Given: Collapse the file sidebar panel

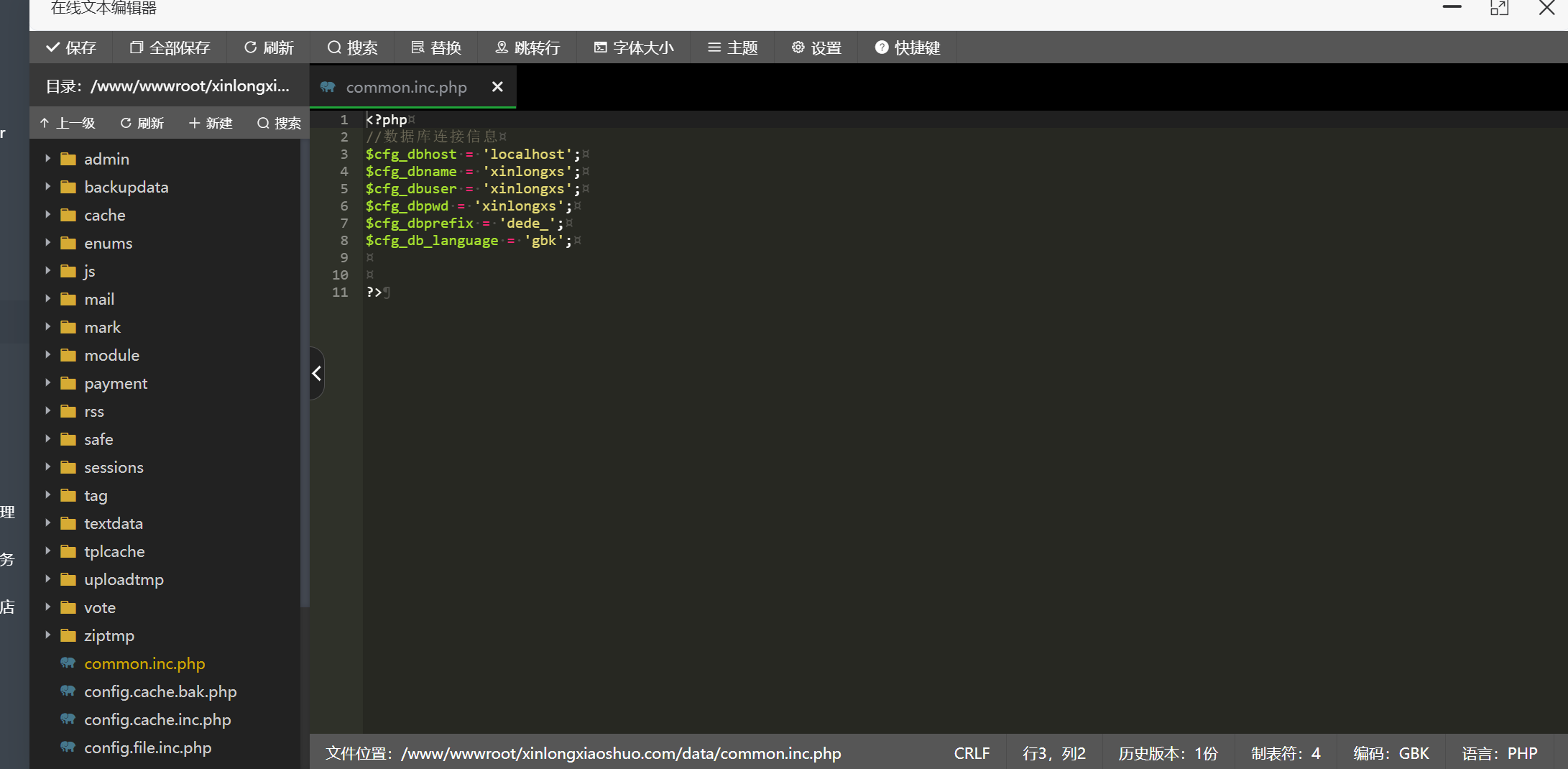Looking at the screenshot, I should (316, 373).
